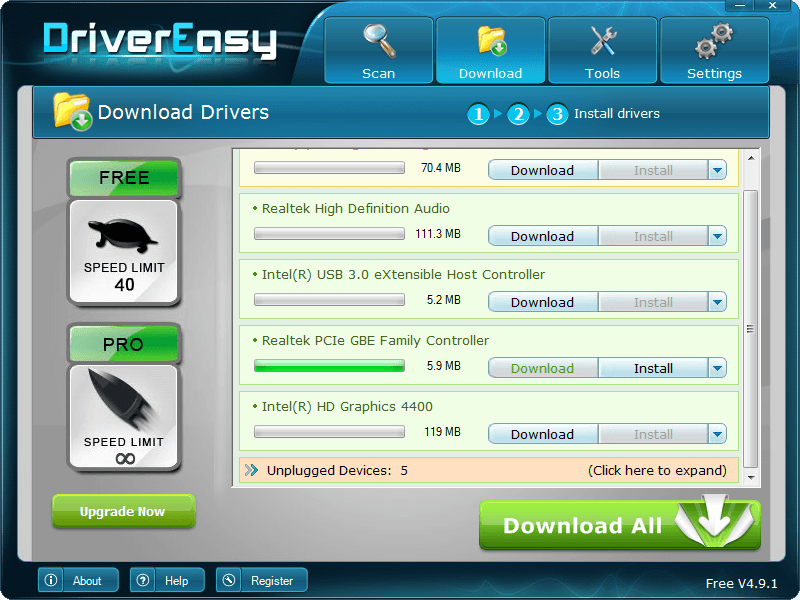Image resolution: width=800 pixels, height=600 pixels.
Task: Click 'Intel(R) HD Graphics 4400' driver name
Action: (347, 407)
